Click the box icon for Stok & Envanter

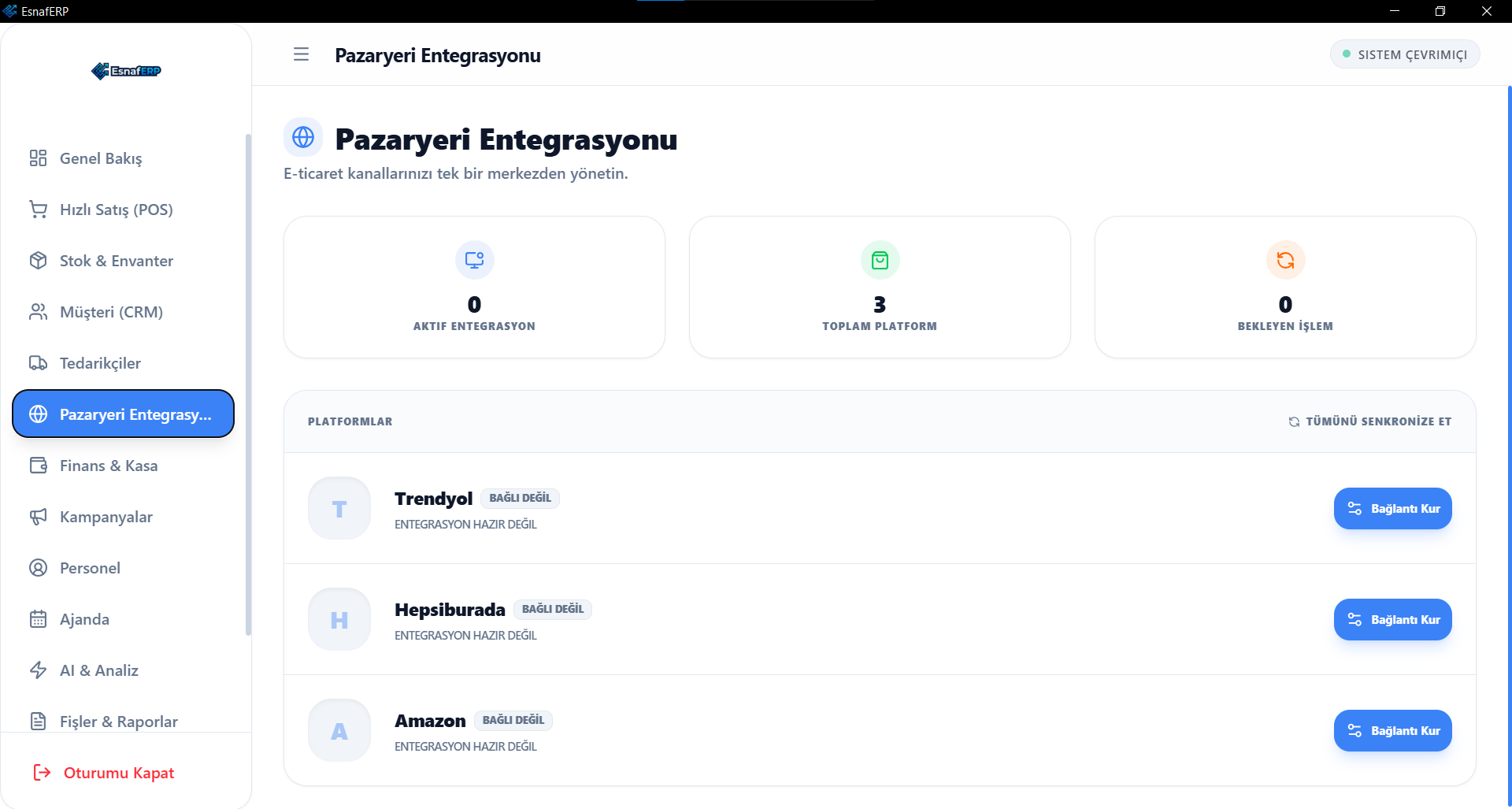[38, 261]
